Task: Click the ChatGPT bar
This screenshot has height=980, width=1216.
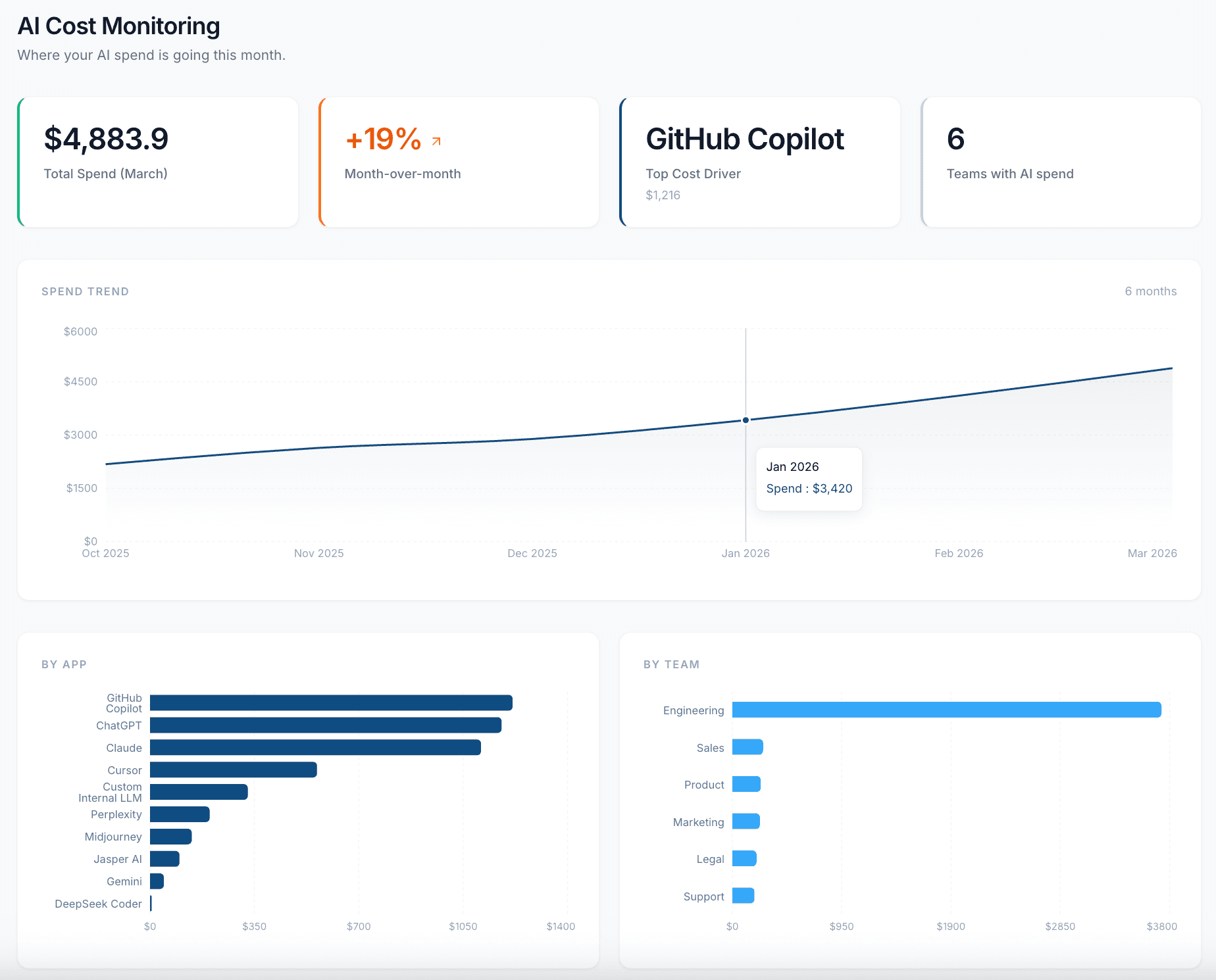Action: [326, 725]
